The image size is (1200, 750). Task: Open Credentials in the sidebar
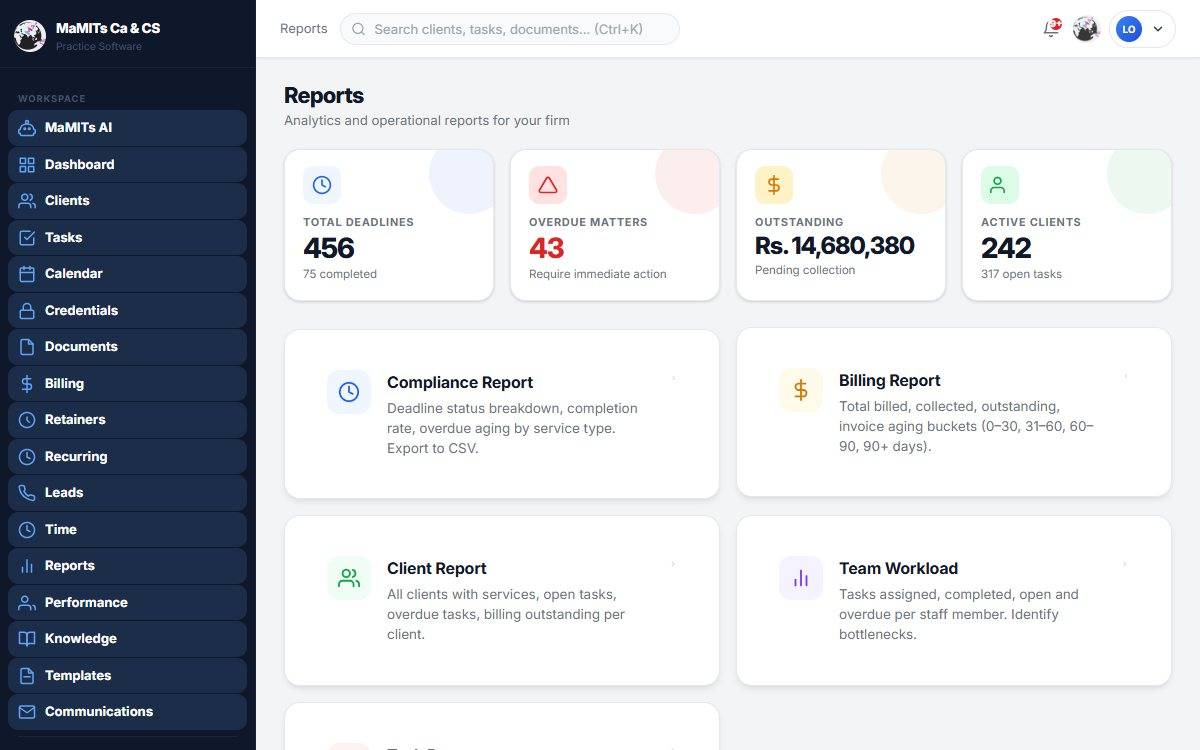[x=127, y=310]
